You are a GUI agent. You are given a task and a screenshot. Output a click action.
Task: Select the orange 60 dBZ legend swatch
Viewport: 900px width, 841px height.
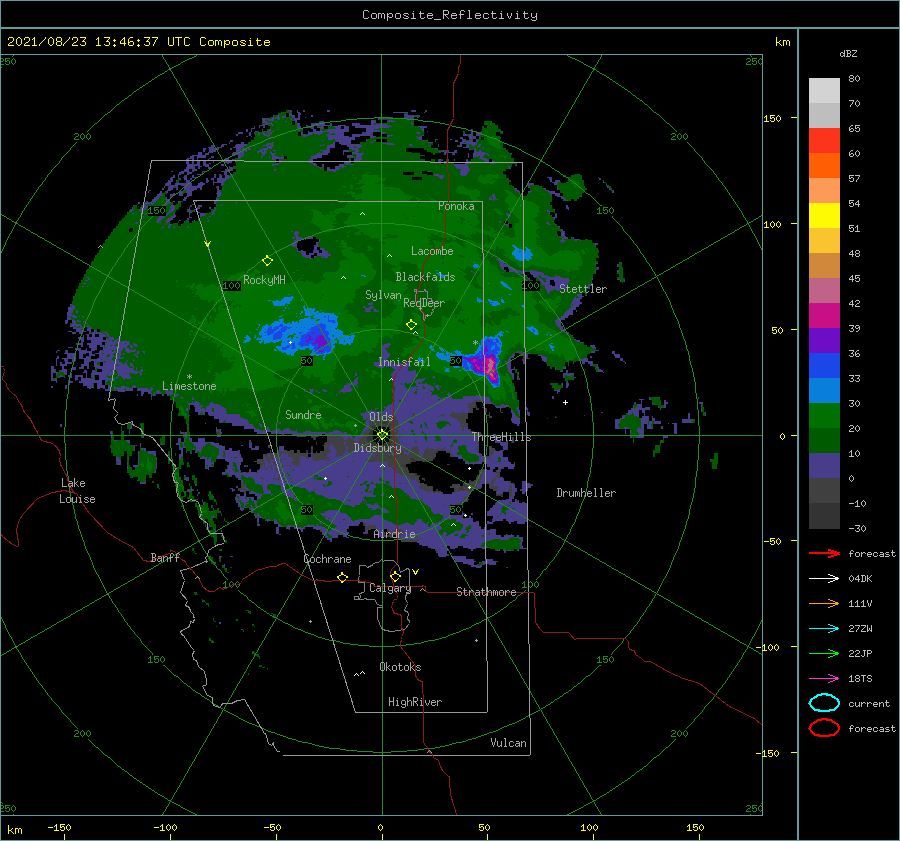[824, 165]
